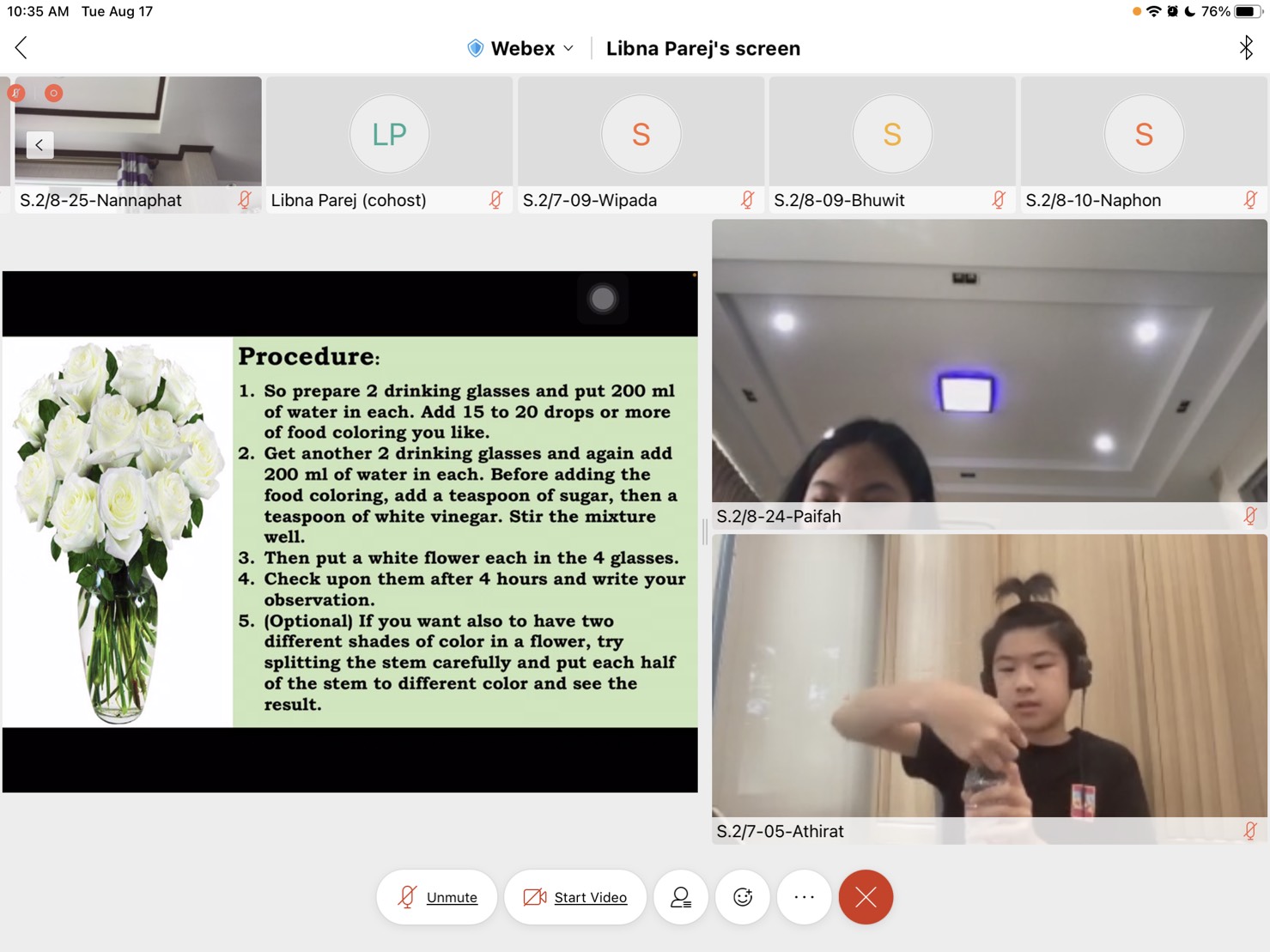Tap the clock showing 10:35 AM
This screenshot has height=952, width=1270.
click(x=38, y=11)
